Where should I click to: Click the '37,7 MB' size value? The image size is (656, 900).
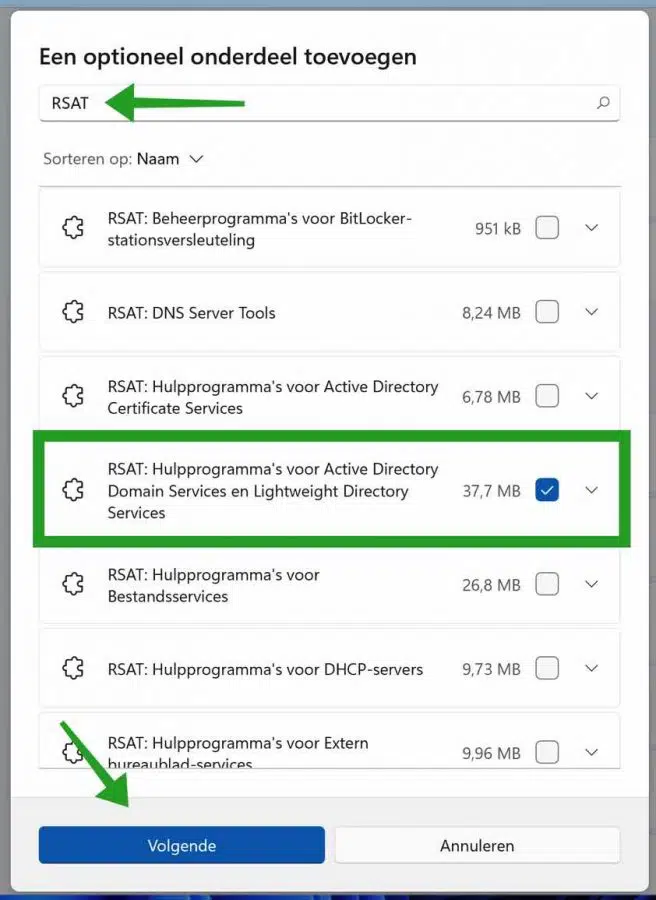pos(491,491)
